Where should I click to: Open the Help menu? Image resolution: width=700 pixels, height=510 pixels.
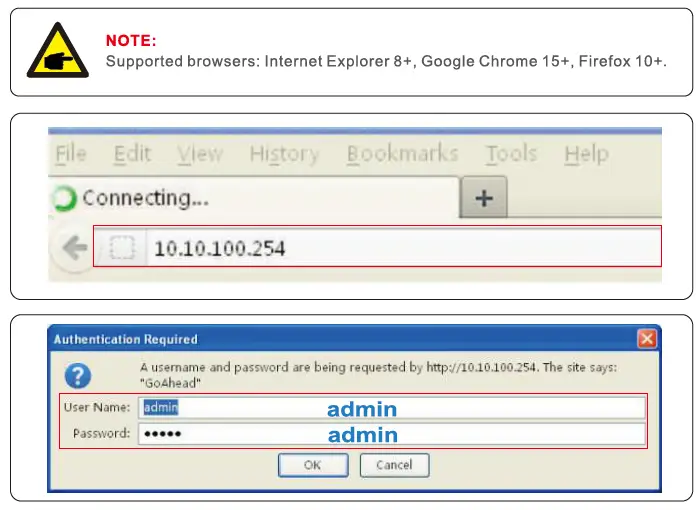coord(586,154)
